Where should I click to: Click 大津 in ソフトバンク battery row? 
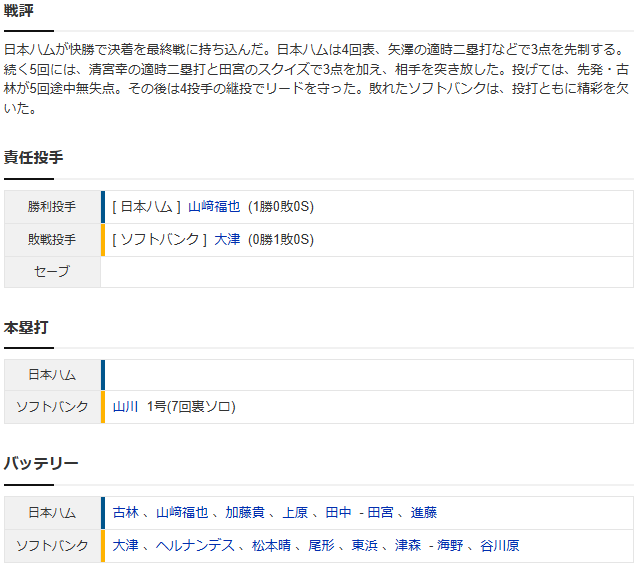coord(125,545)
